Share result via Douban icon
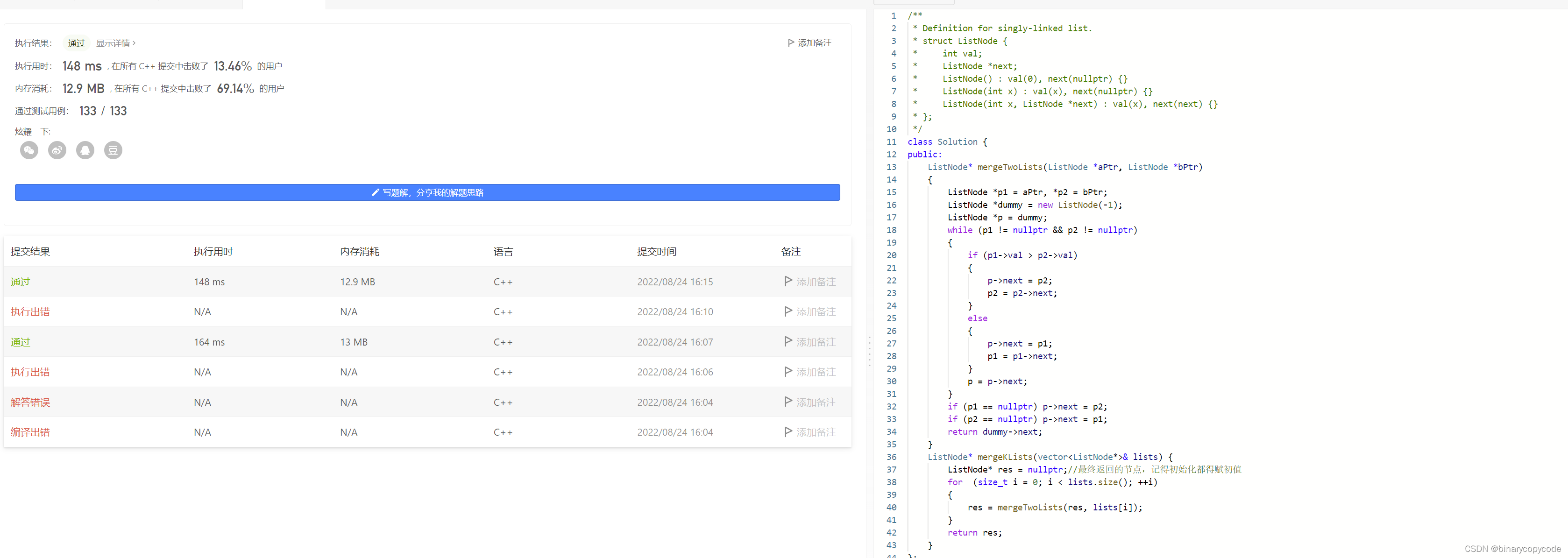The height and width of the screenshot is (558, 1568). pos(113,150)
